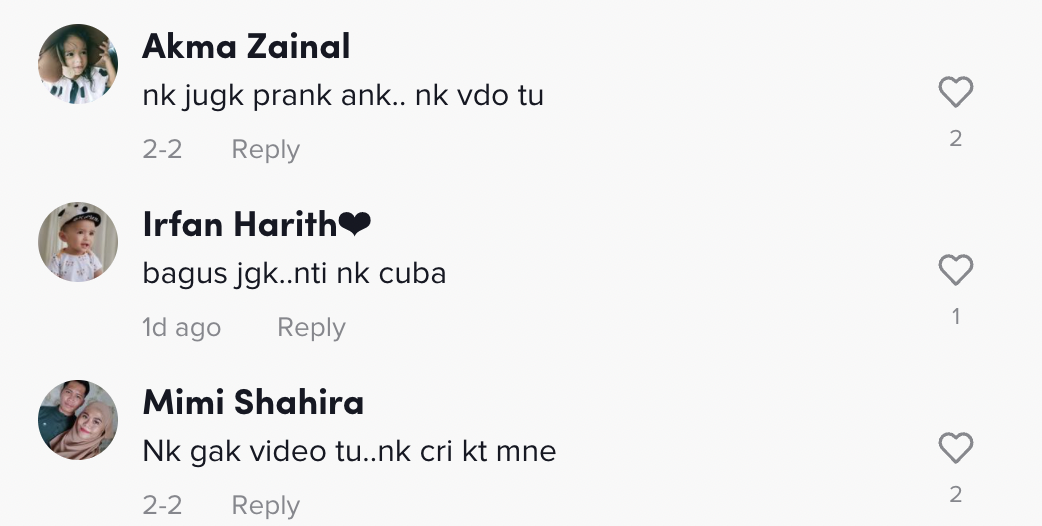Select comment text 'bagus jgk..nti nk cuba'

(x=294, y=274)
